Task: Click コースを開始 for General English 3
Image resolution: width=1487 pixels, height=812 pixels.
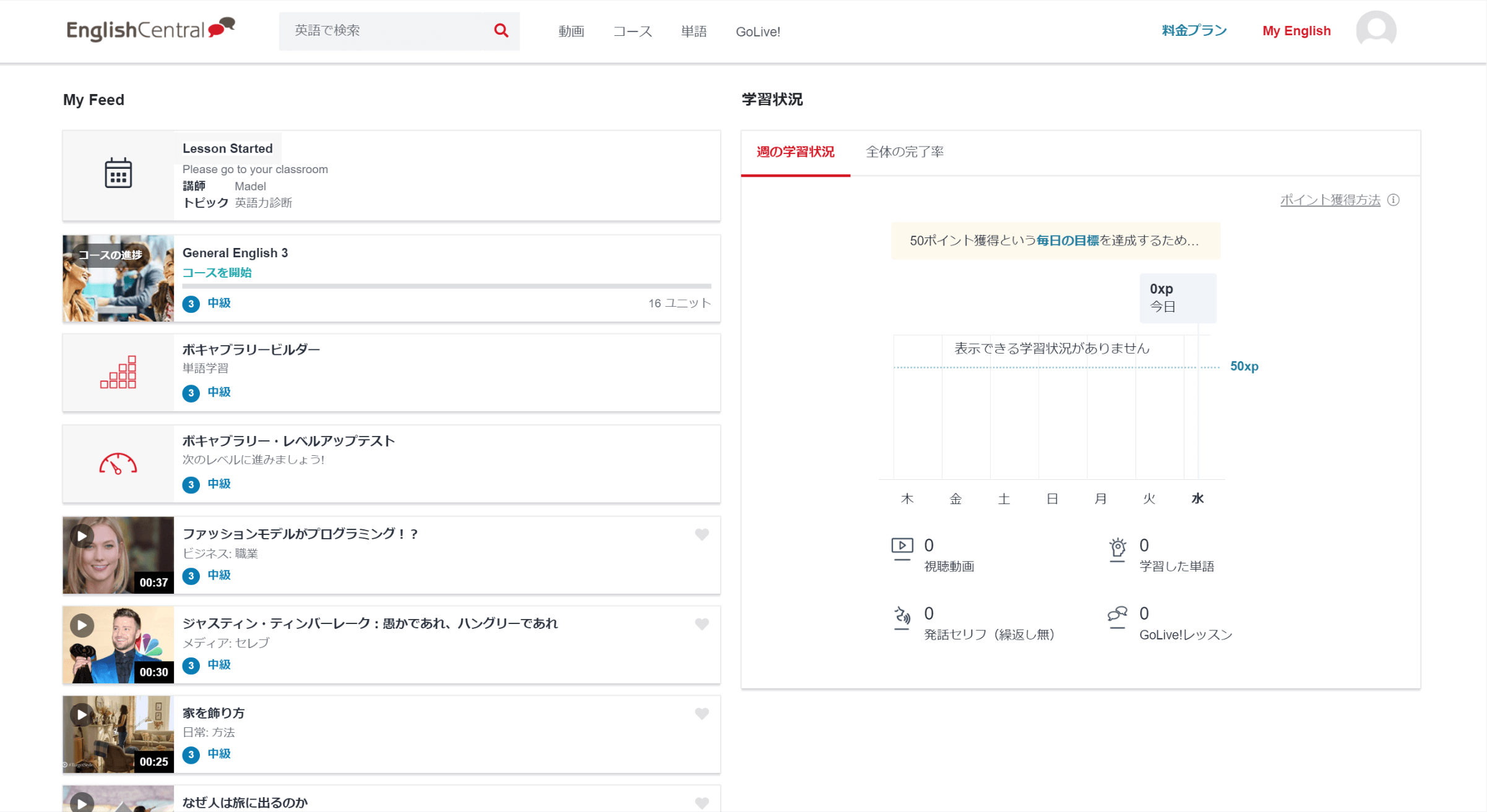Action: coord(217,273)
